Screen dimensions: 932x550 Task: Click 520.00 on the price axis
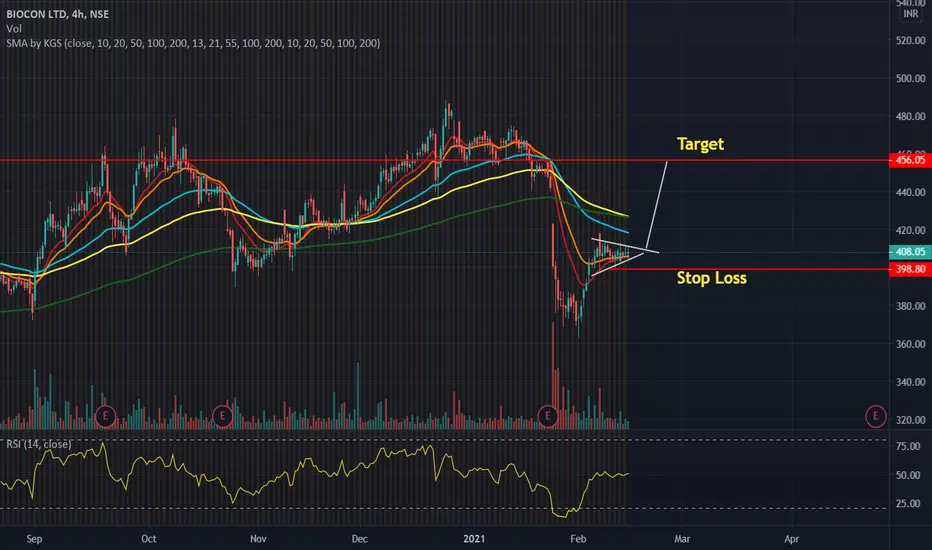coord(911,40)
